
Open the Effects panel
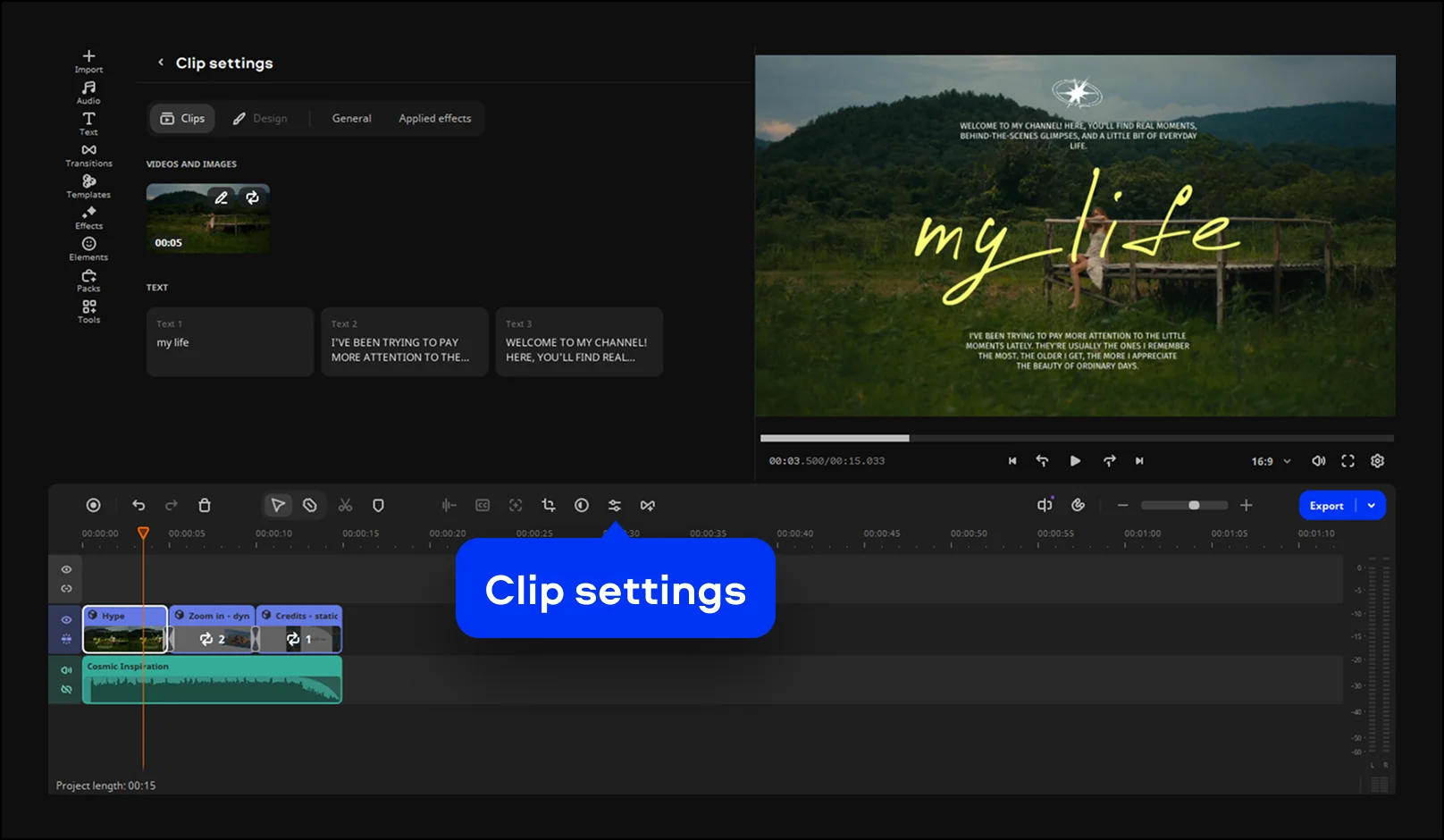click(88, 218)
